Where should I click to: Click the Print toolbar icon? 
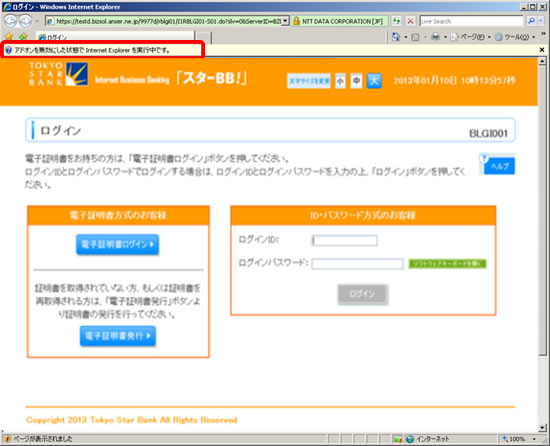point(435,36)
